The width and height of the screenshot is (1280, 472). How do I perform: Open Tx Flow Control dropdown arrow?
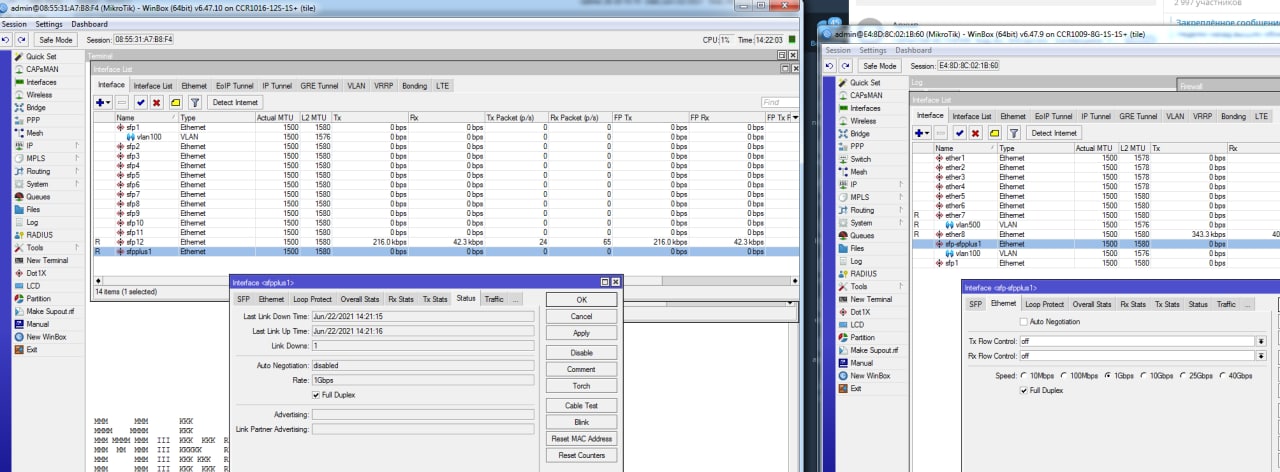1261,341
